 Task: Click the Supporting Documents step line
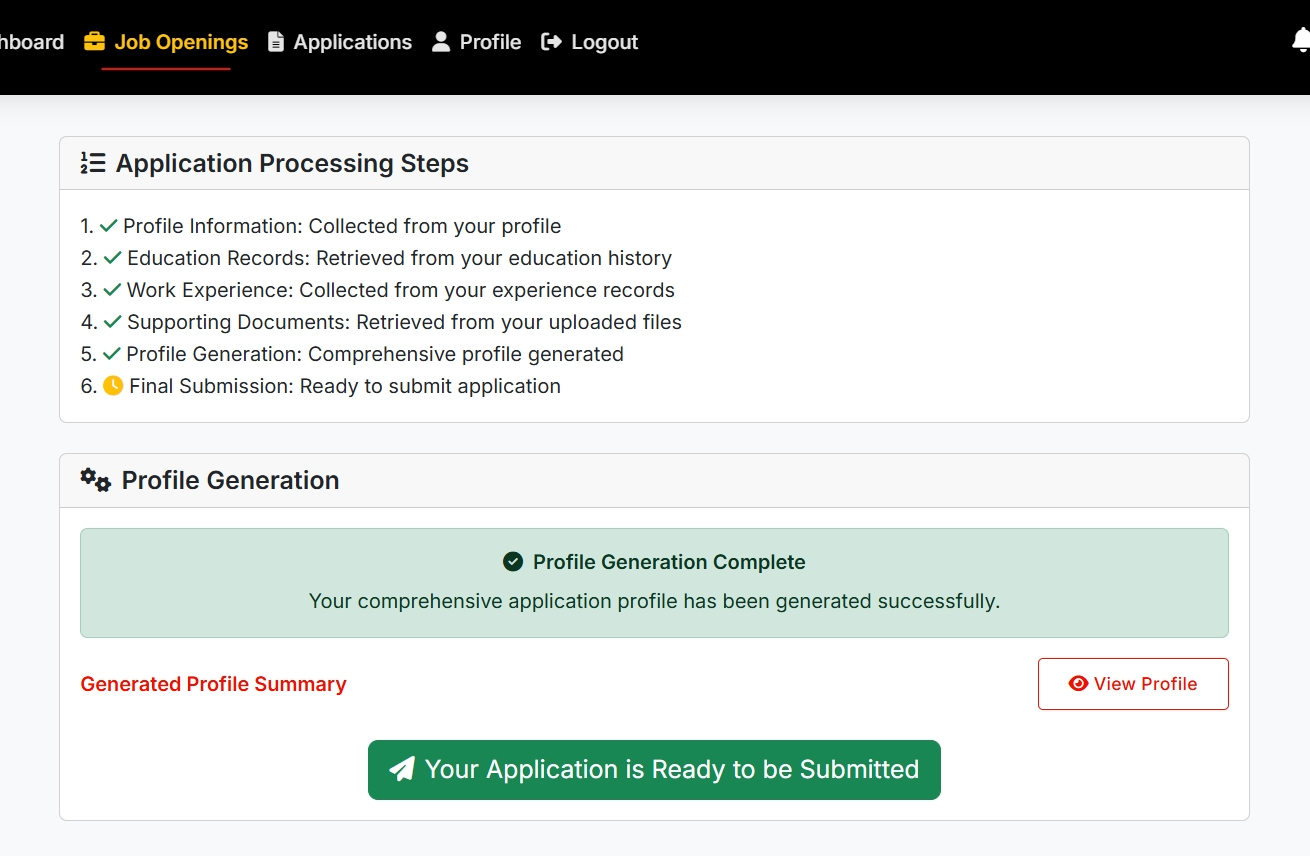[x=403, y=322]
